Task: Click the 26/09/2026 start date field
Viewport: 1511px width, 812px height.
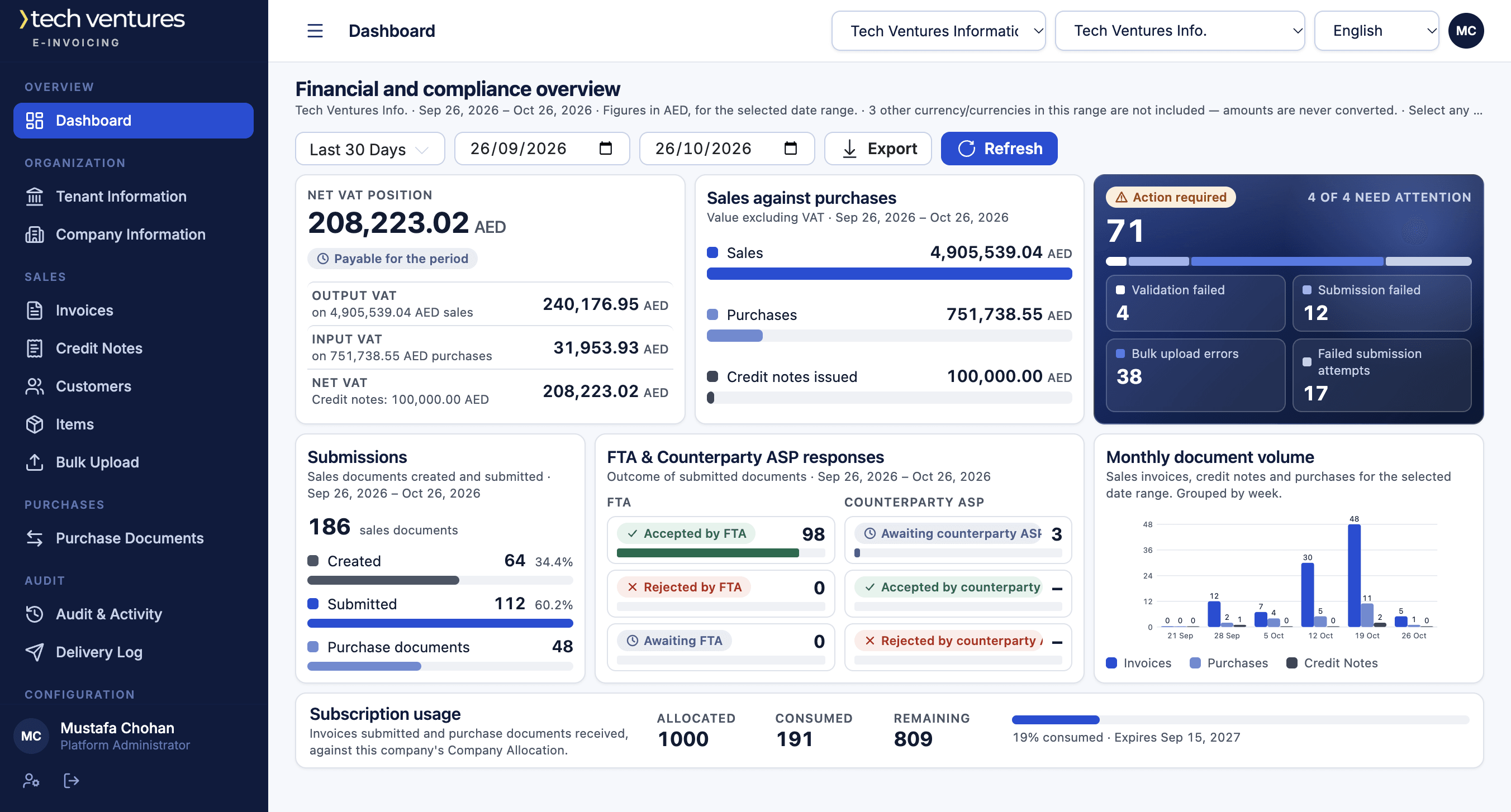Action: [x=541, y=149]
